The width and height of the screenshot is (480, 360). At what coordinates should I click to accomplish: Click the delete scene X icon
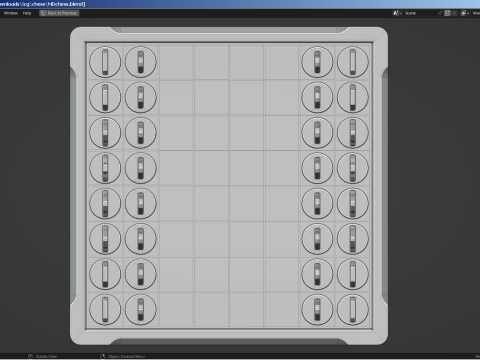pyautogui.click(x=454, y=13)
